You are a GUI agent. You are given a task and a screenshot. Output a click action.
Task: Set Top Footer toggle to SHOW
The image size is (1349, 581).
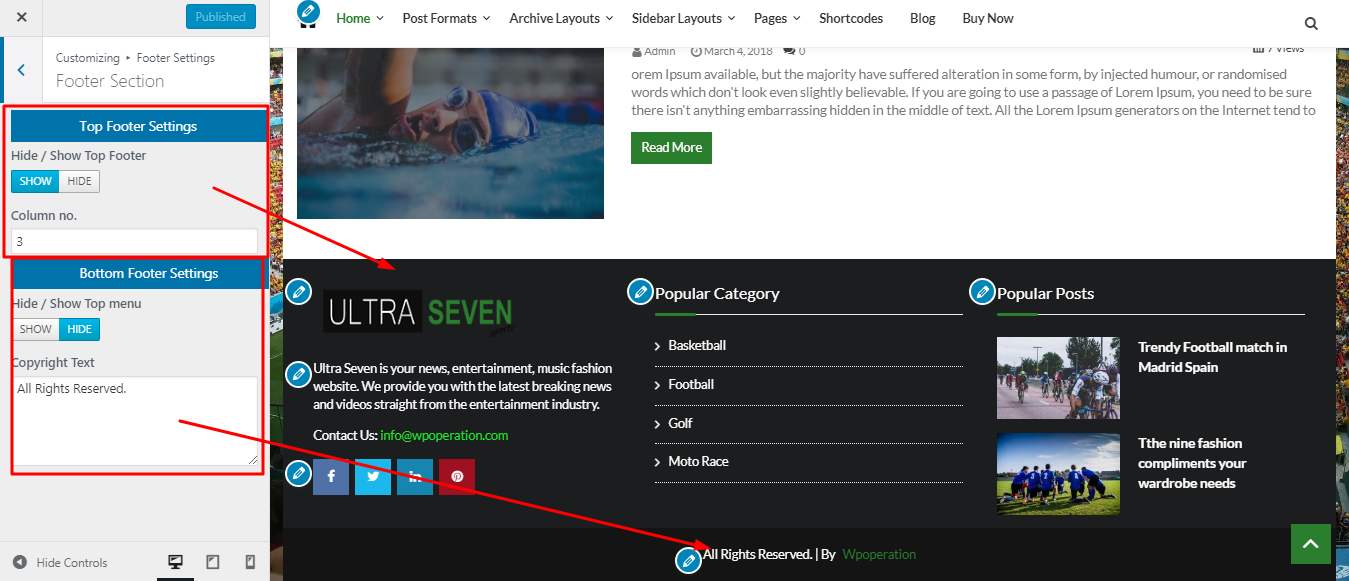pyautogui.click(x=36, y=181)
